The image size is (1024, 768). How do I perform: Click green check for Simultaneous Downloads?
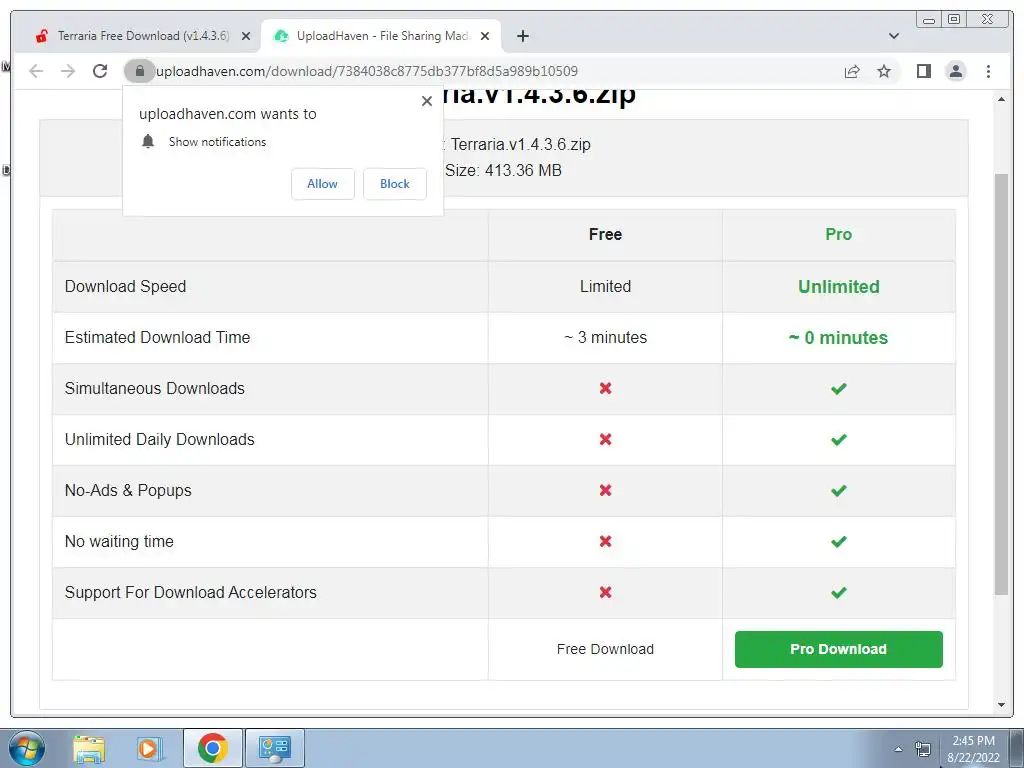click(839, 389)
